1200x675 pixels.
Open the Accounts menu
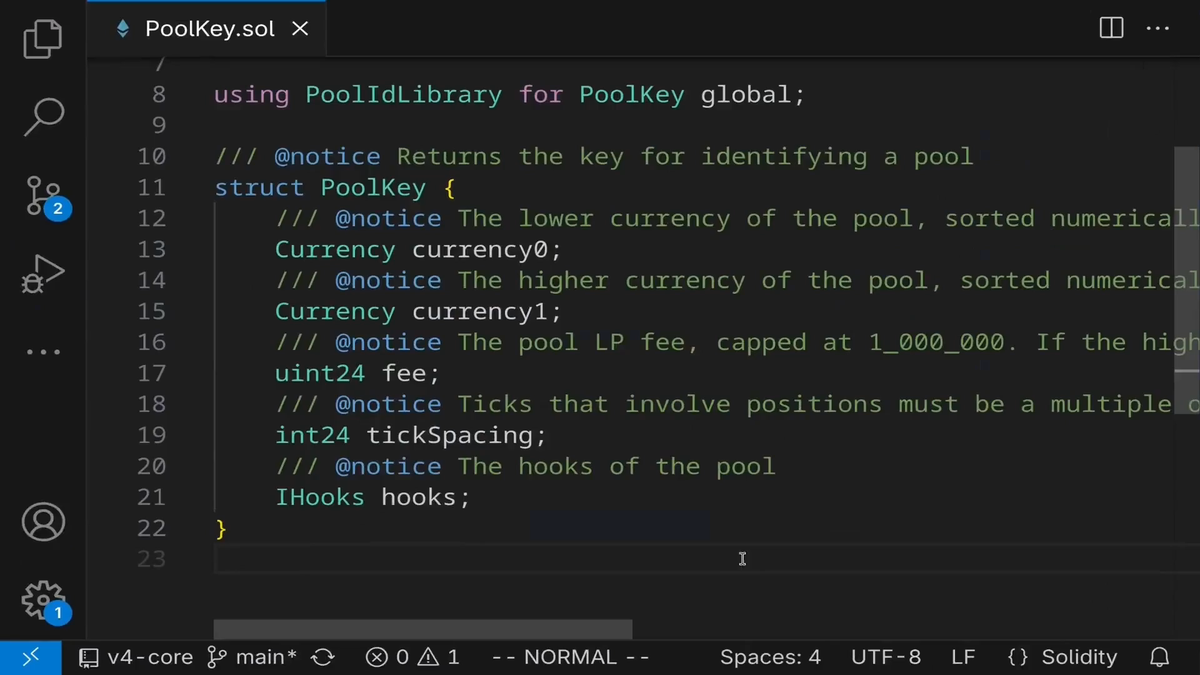click(x=43, y=522)
